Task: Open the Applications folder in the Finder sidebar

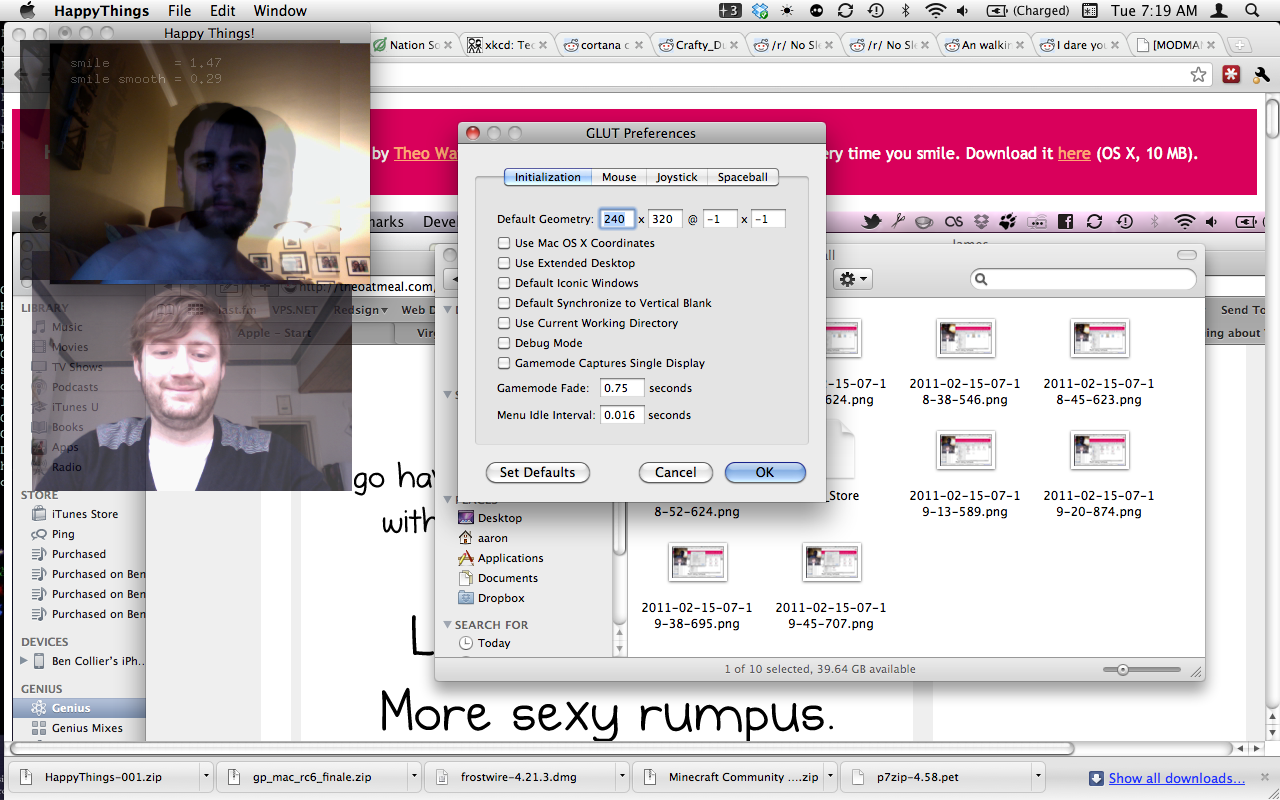Action: point(510,558)
